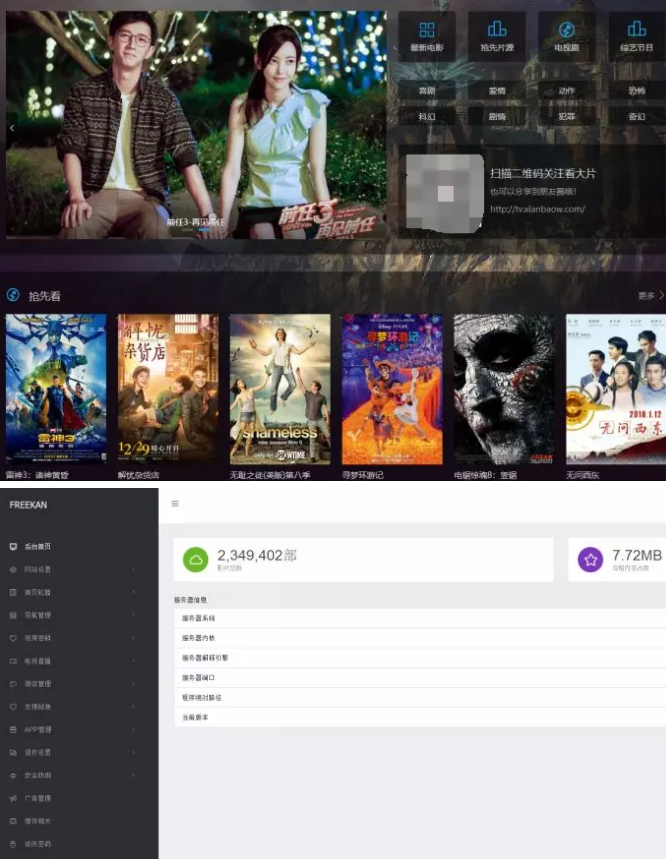The height and width of the screenshot is (859, 666).
Task: Select the 科幻 genre button
Action: tap(427, 116)
